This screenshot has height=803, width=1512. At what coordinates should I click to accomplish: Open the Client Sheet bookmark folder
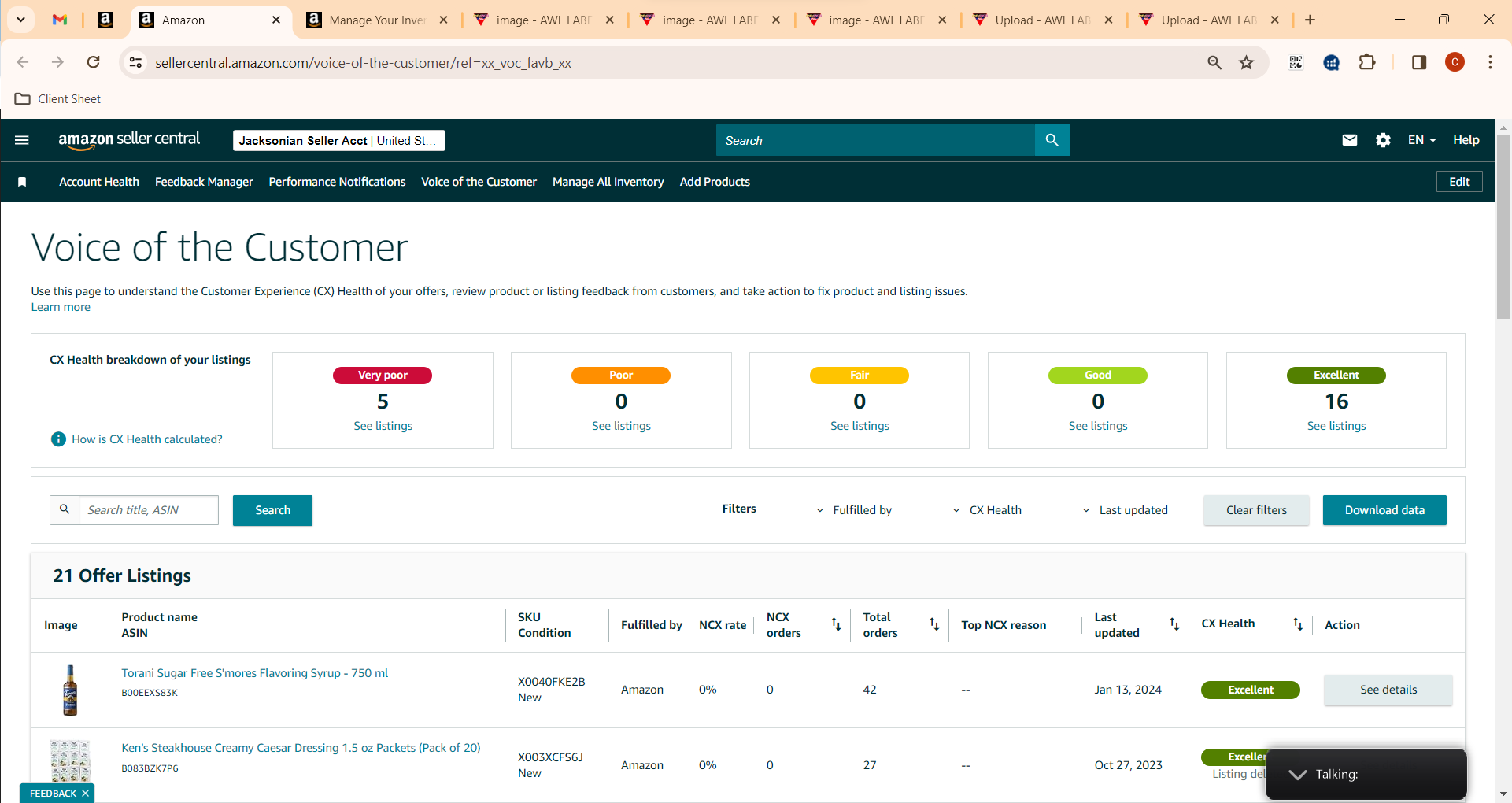(58, 99)
